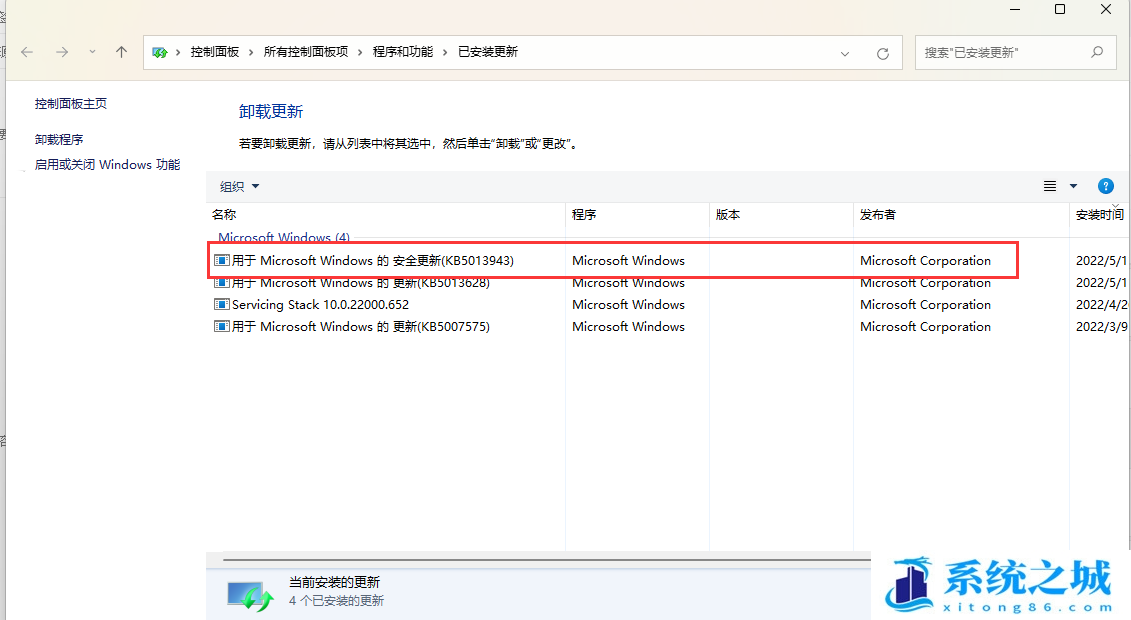
Task: Click the horizontal scrollbar of the list
Action: 547,559
